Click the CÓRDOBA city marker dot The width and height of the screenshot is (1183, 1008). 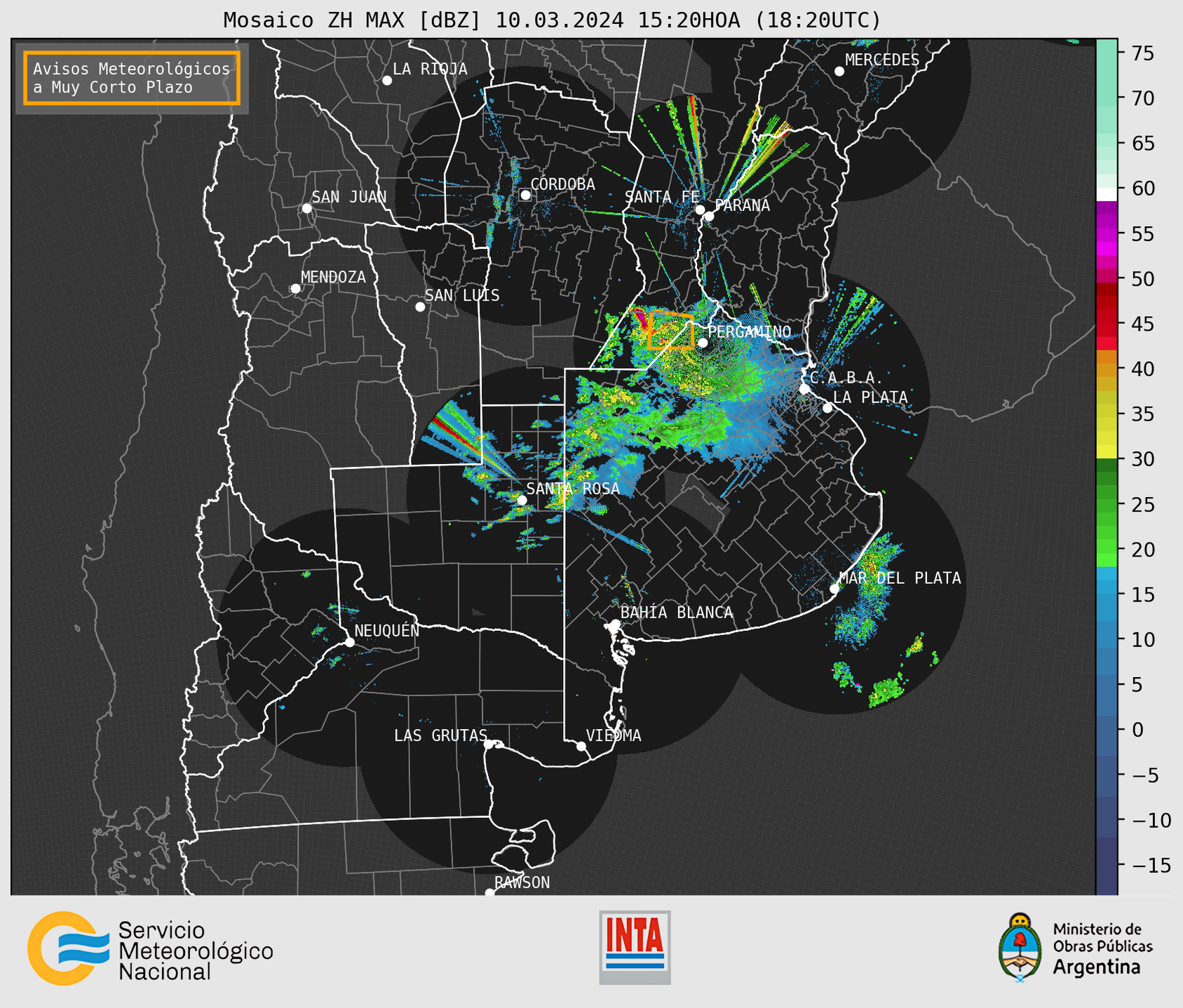point(525,195)
